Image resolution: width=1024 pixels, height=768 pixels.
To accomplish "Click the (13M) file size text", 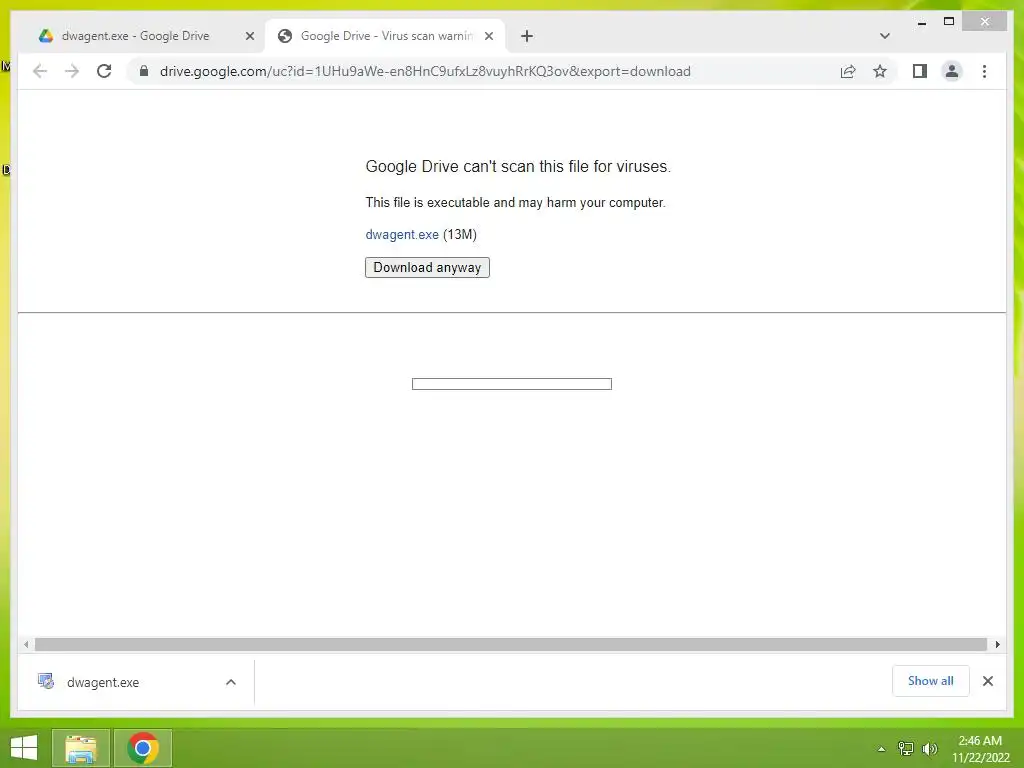I will (460, 234).
